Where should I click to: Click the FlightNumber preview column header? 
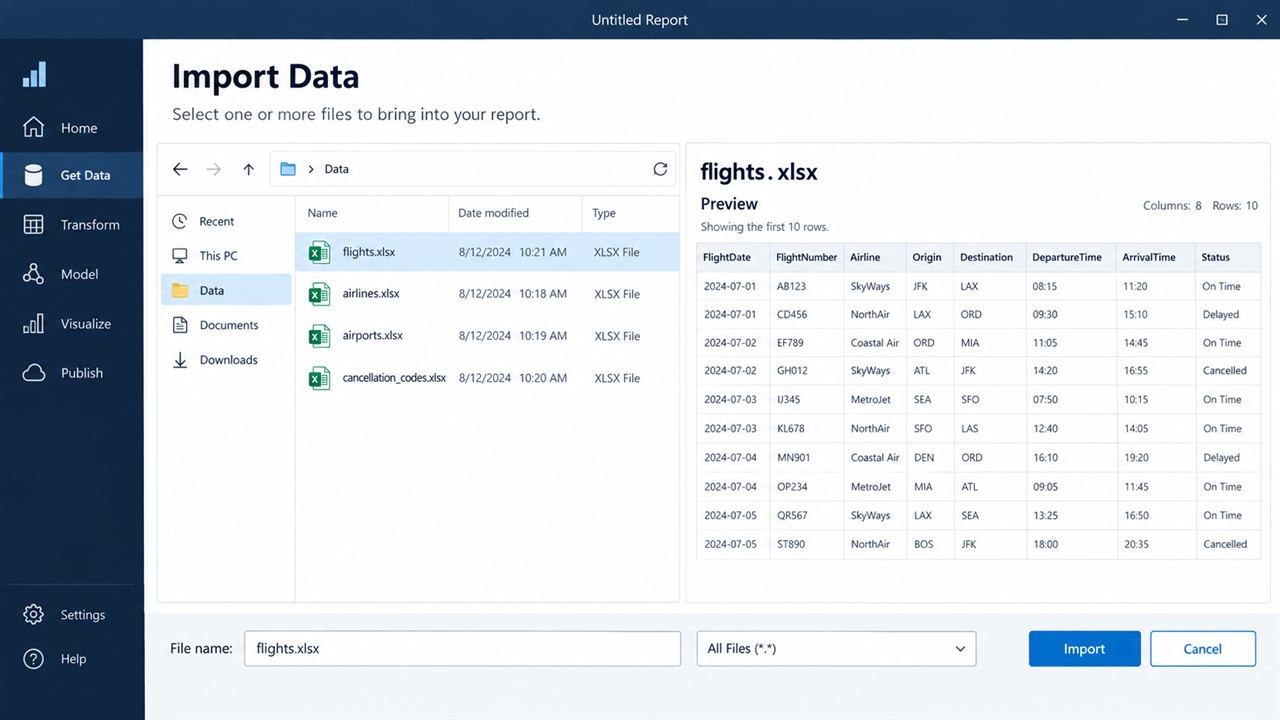click(807, 257)
